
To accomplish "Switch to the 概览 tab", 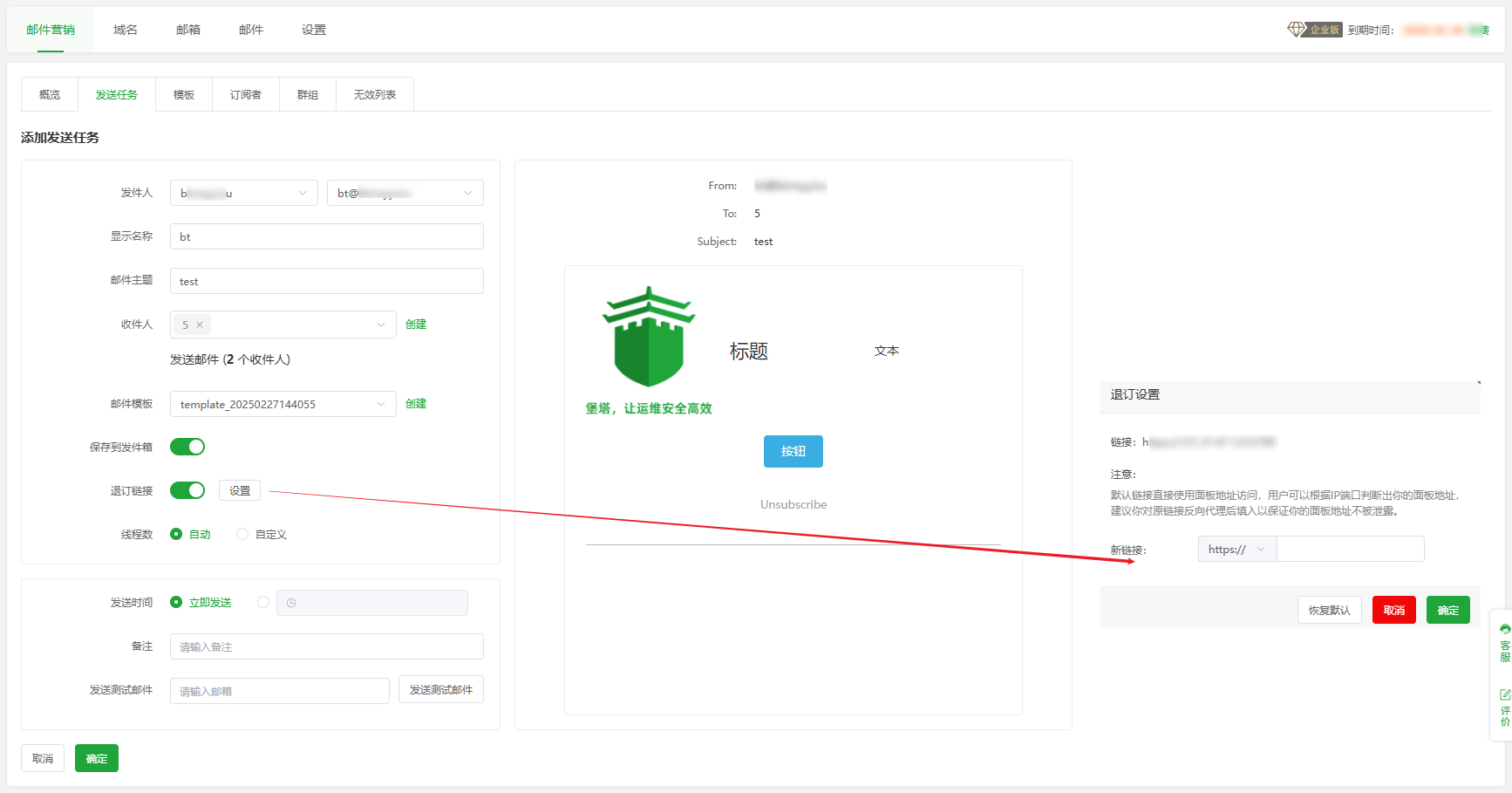I will 50,94.
